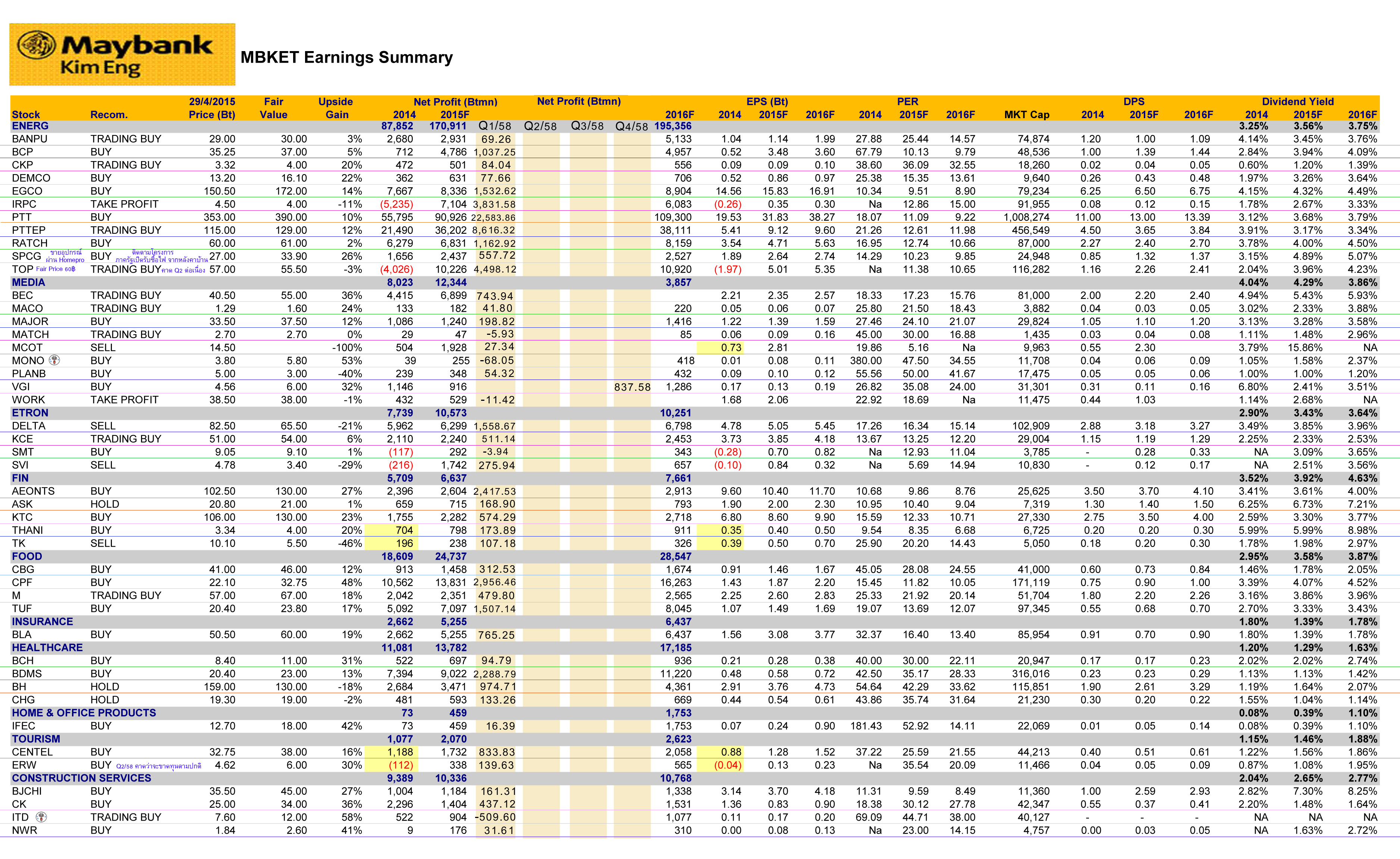
Task: Click the Upside Gain column header
Action: [x=336, y=108]
